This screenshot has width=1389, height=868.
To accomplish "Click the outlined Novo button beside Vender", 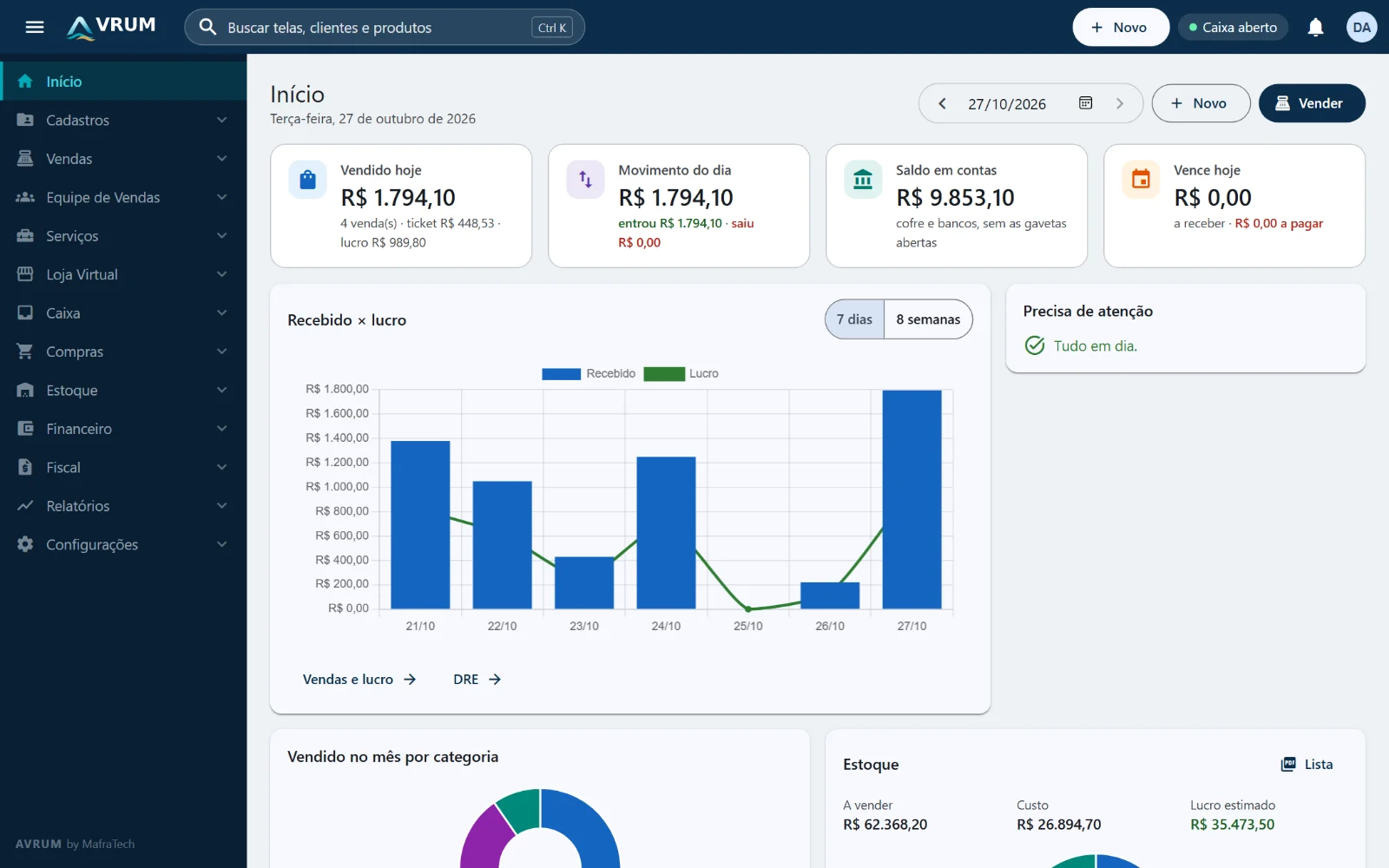I will pos(1201,103).
